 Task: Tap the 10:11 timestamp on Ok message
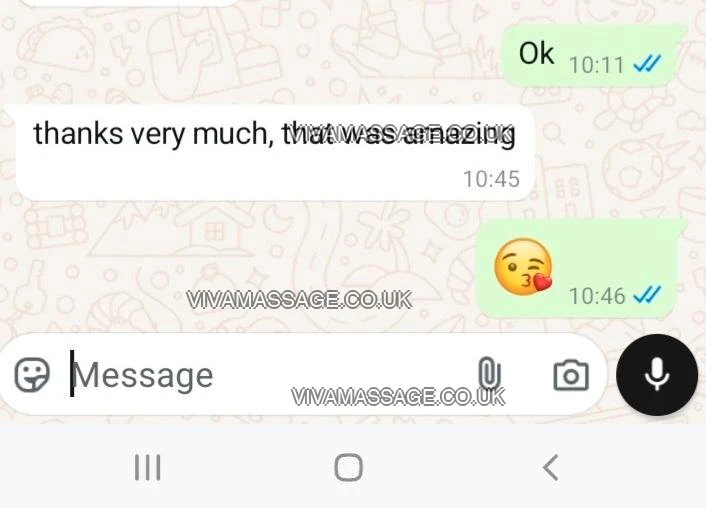tap(596, 65)
